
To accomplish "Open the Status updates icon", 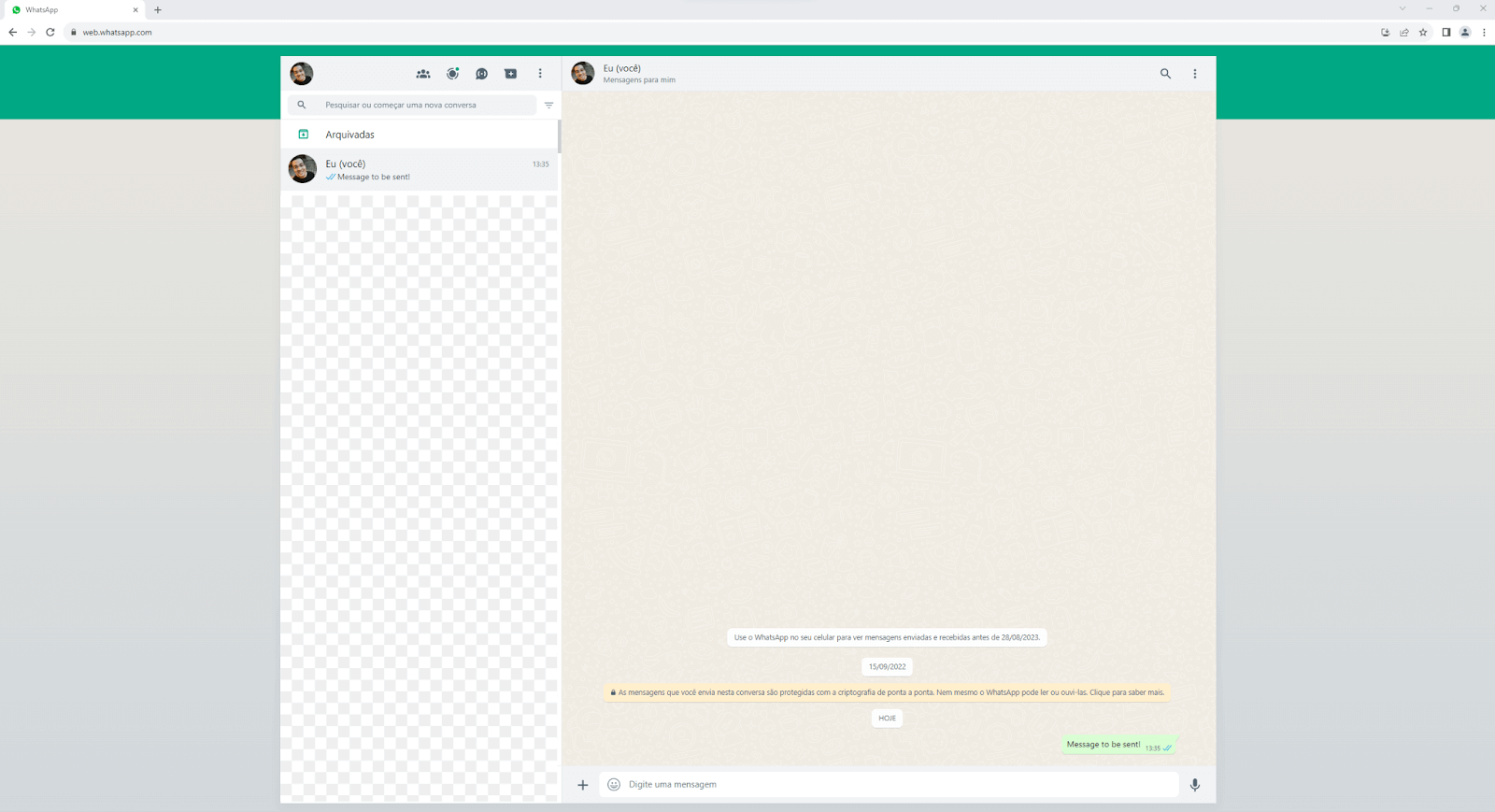I will (x=452, y=74).
